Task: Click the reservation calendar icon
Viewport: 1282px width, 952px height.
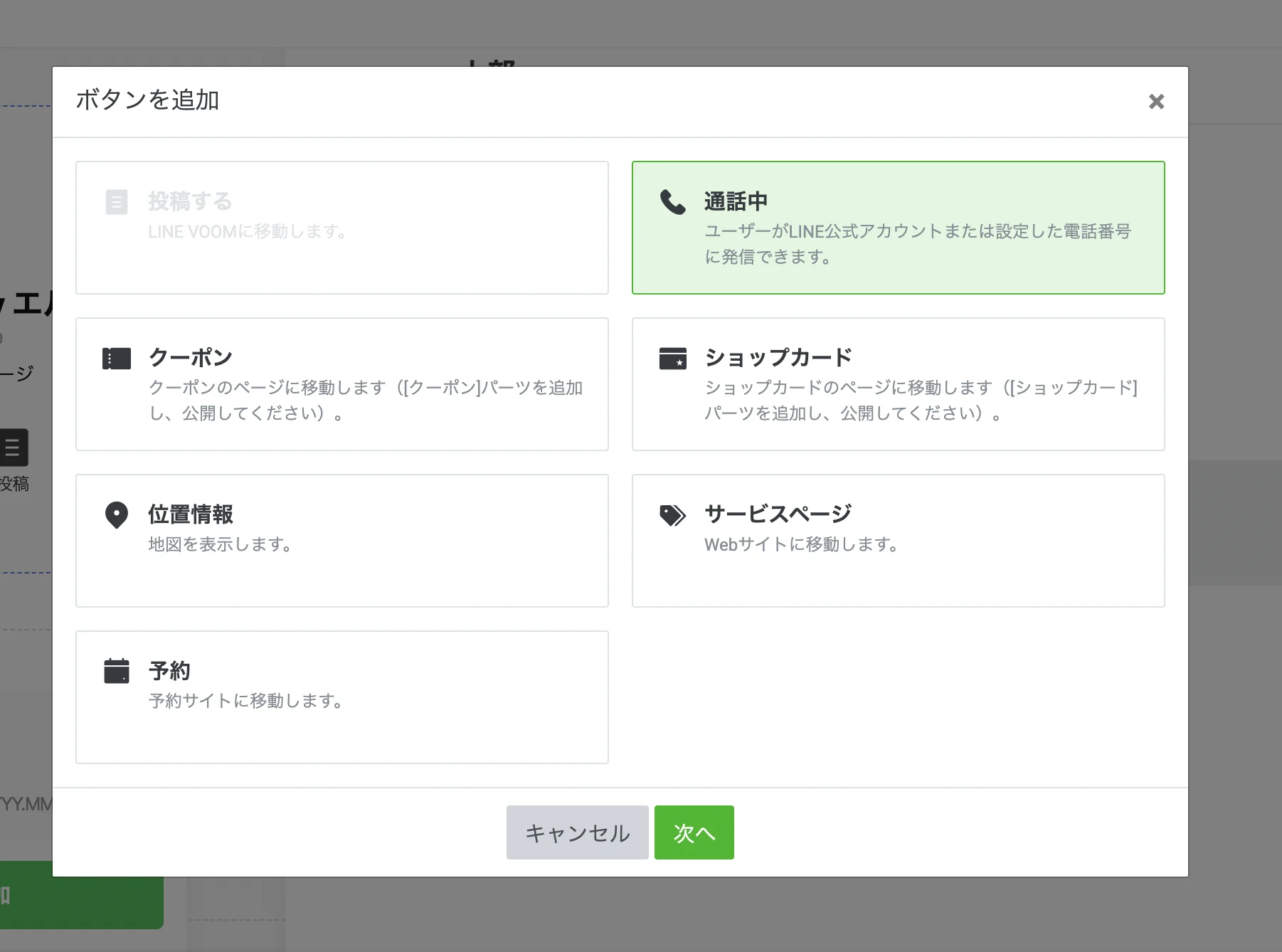Action: click(x=117, y=671)
